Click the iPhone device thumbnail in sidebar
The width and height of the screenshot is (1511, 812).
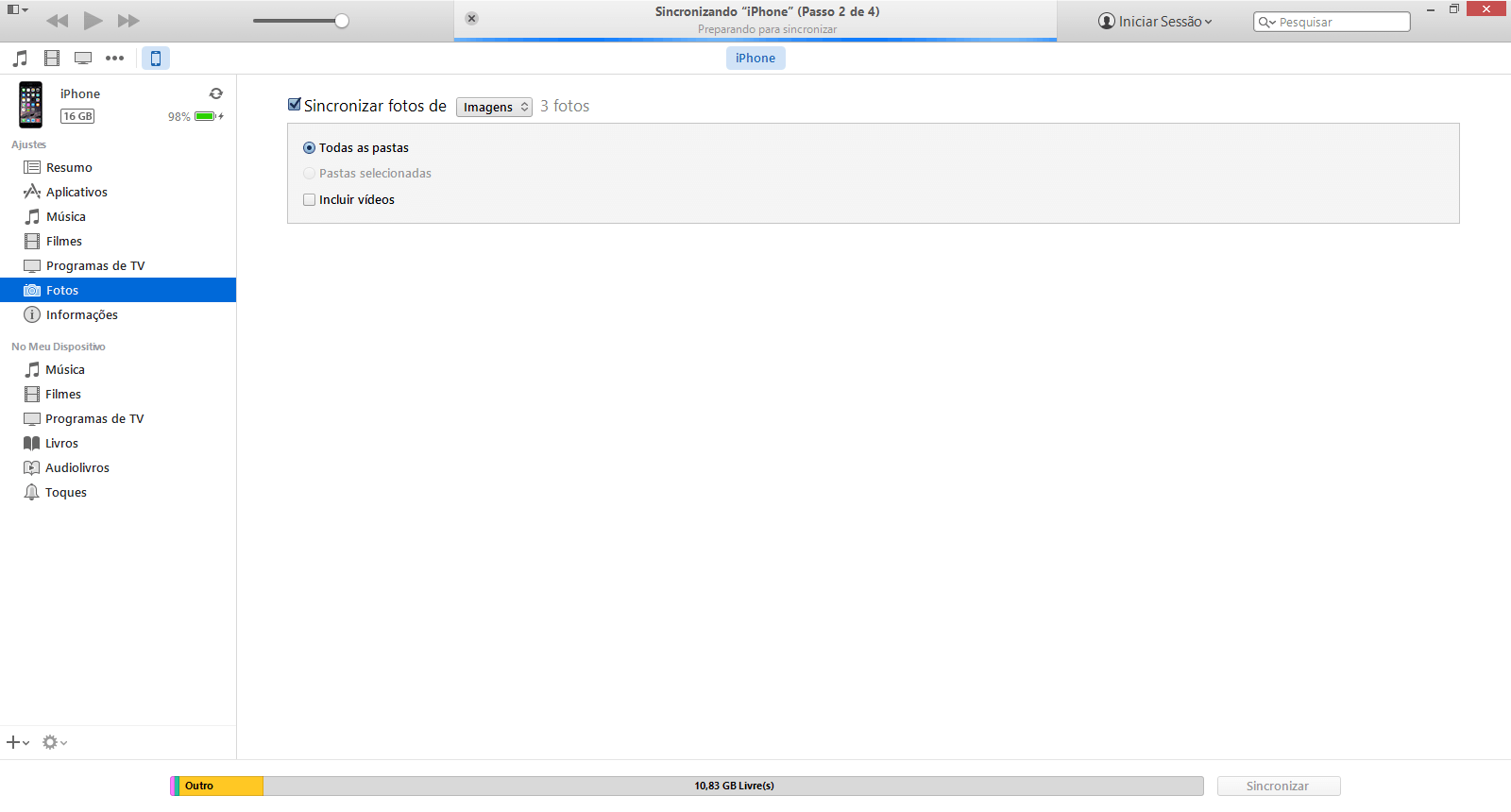click(31, 105)
